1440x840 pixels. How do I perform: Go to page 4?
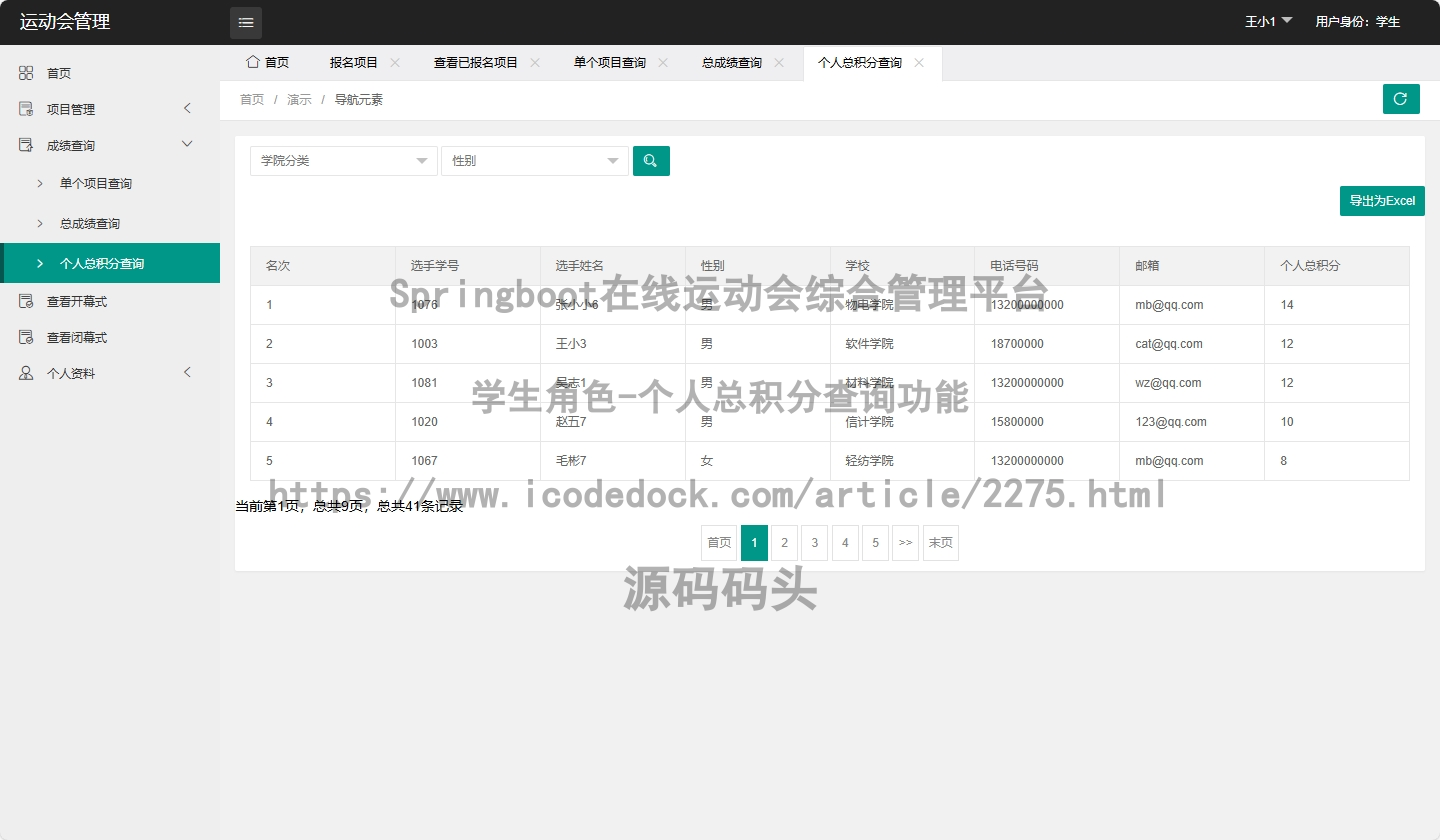(x=845, y=543)
